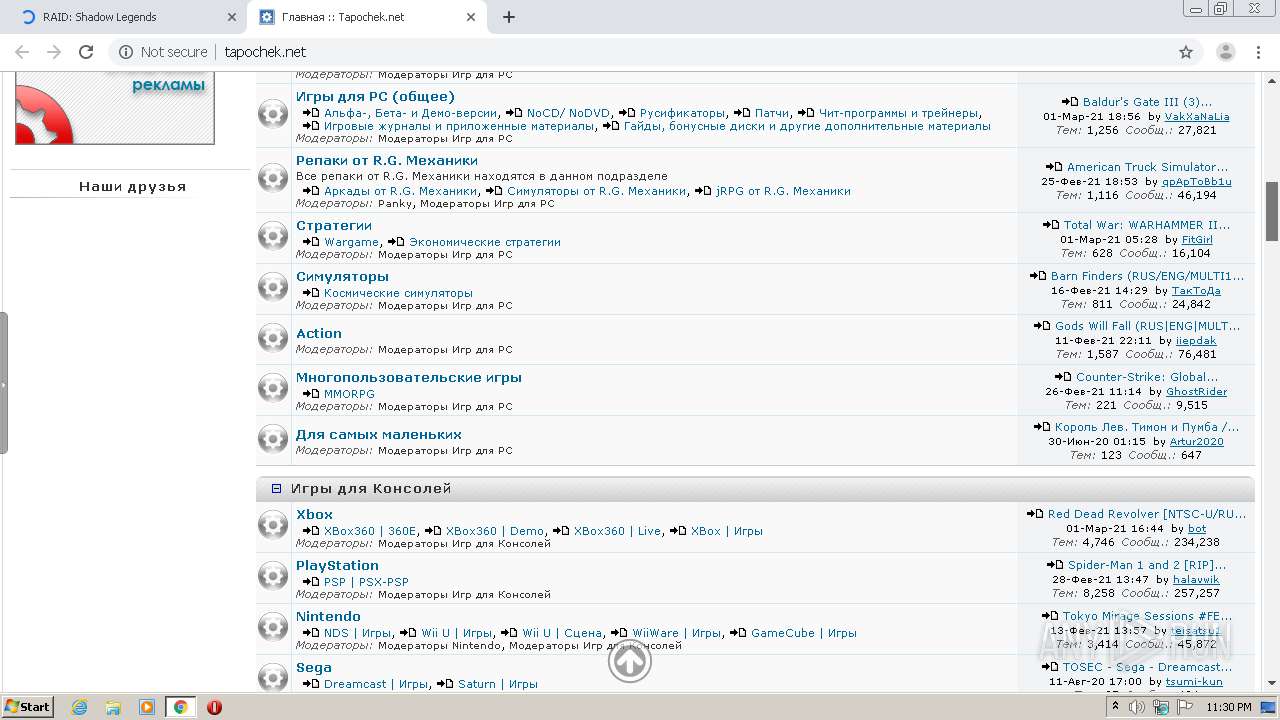This screenshot has width=1280, height=720.
Task: Click forum status icon beside PlayStation
Action: click(273, 576)
